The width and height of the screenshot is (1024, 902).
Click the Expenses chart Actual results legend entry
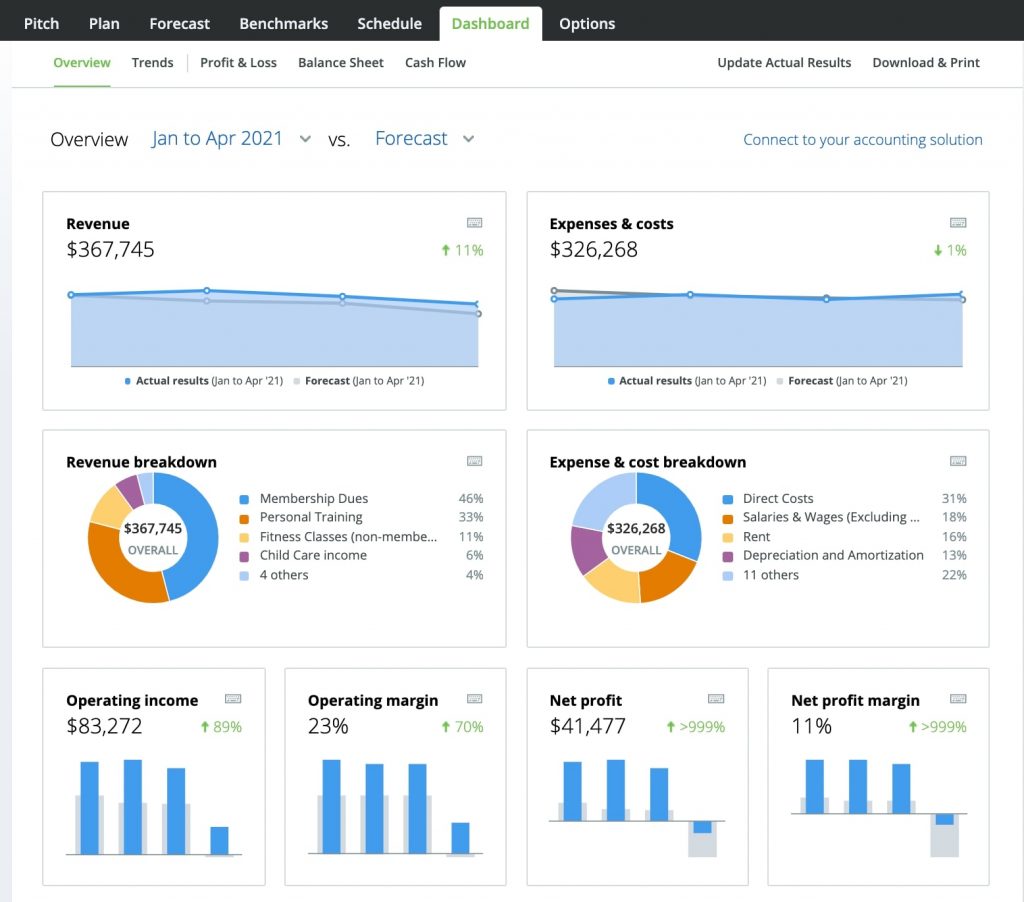tap(687, 381)
